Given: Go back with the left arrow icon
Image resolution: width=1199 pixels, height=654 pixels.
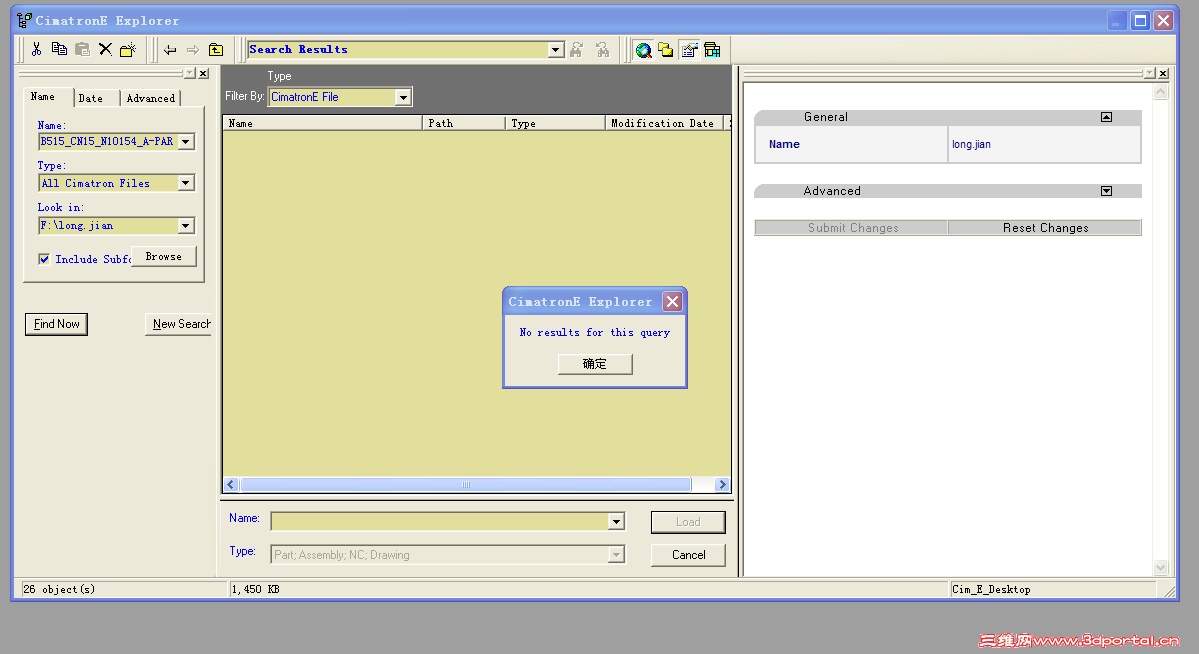Looking at the screenshot, I should [170, 50].
